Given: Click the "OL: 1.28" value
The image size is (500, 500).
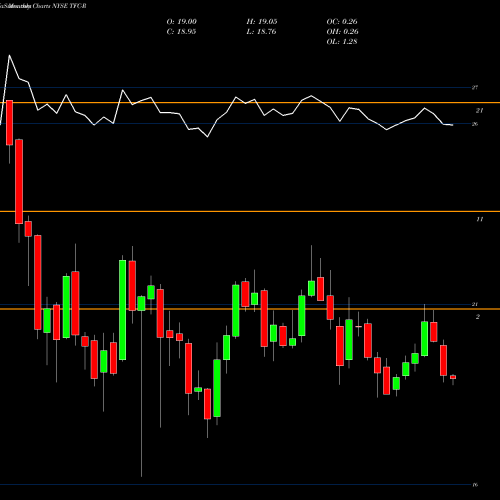Looking at the screenshot, I should click(342, 42).
